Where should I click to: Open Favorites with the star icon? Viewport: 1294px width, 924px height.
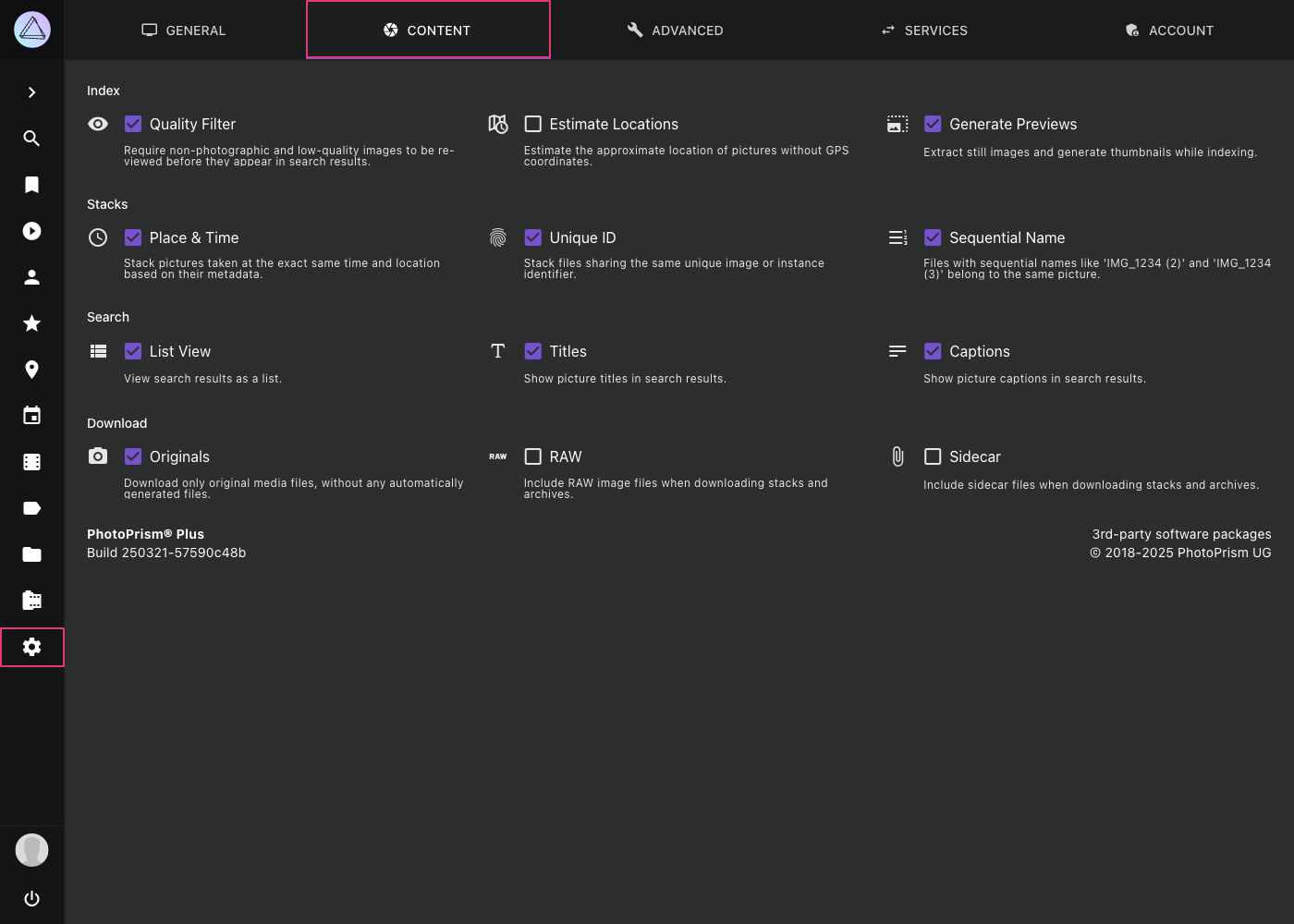pyautogui.click(x=31, y=323)
